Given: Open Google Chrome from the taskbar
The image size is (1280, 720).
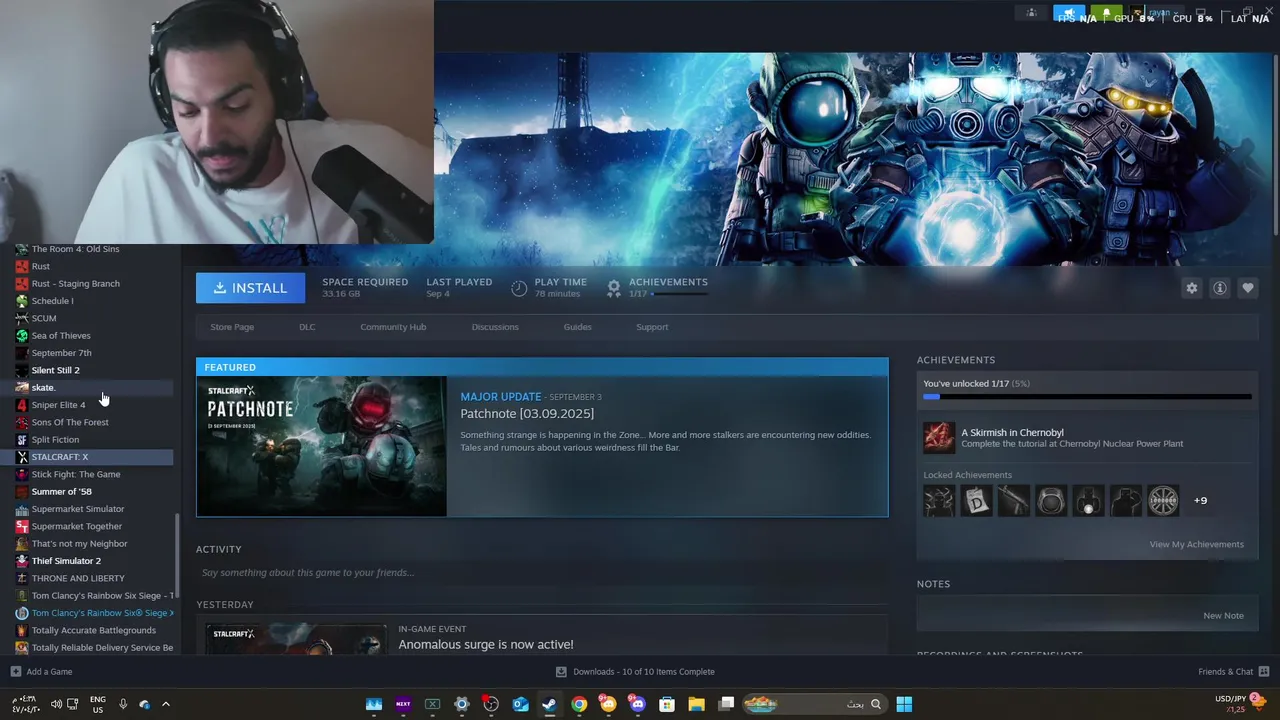Looking at the screenshot, I should (x=579, y=704).
